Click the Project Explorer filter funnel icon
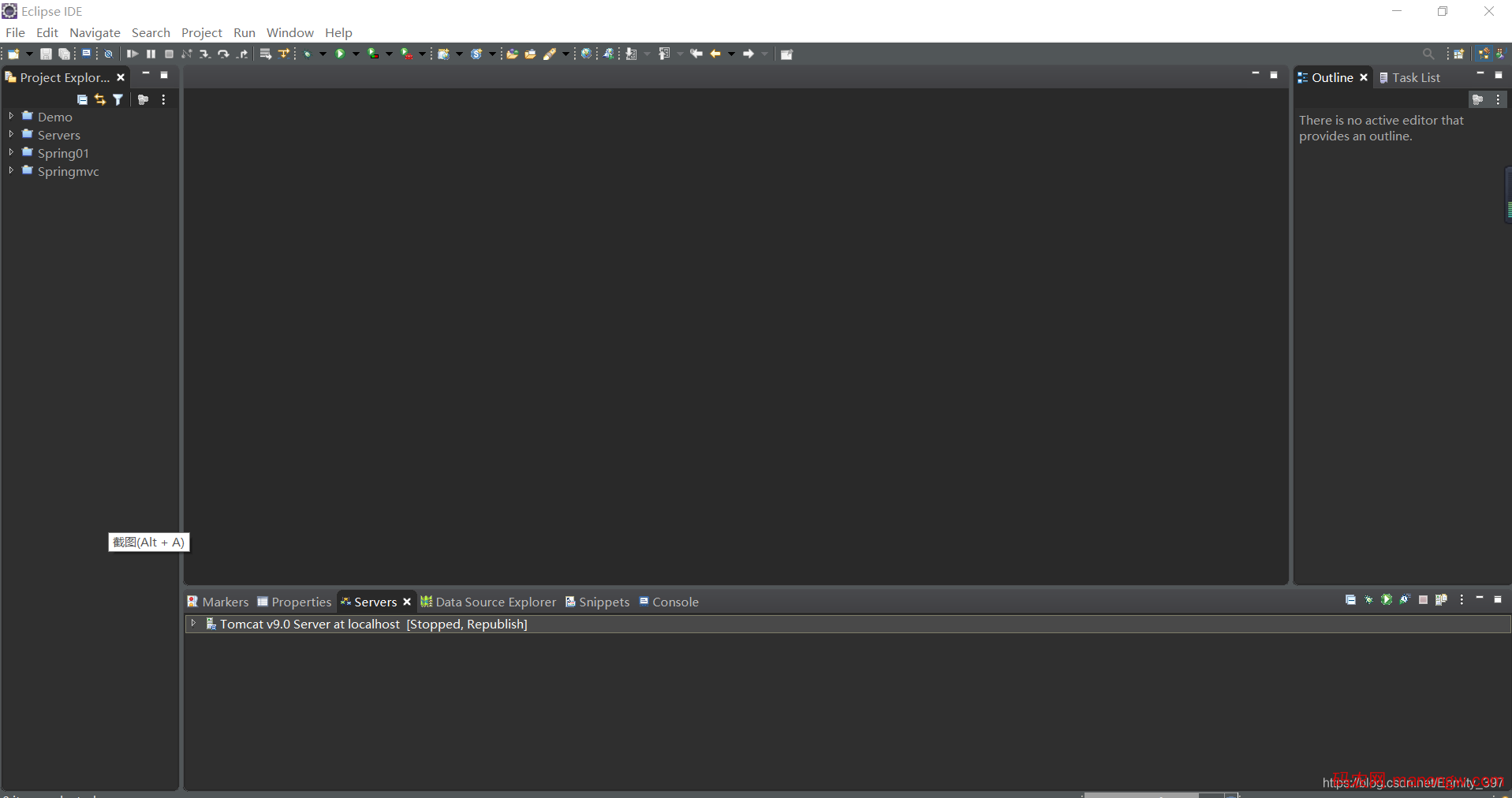 [118, 99]
